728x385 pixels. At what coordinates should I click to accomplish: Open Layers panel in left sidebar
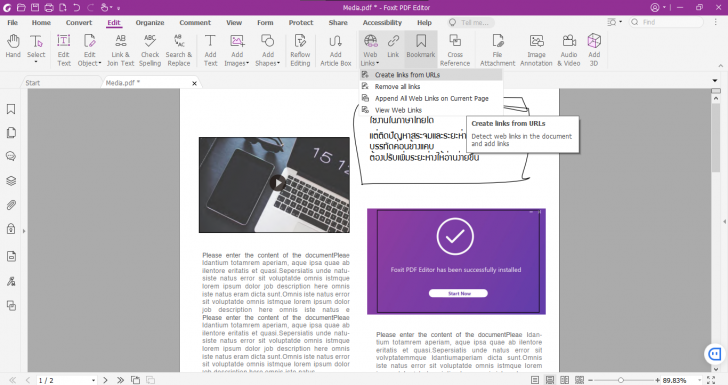[x=11, y=181]
